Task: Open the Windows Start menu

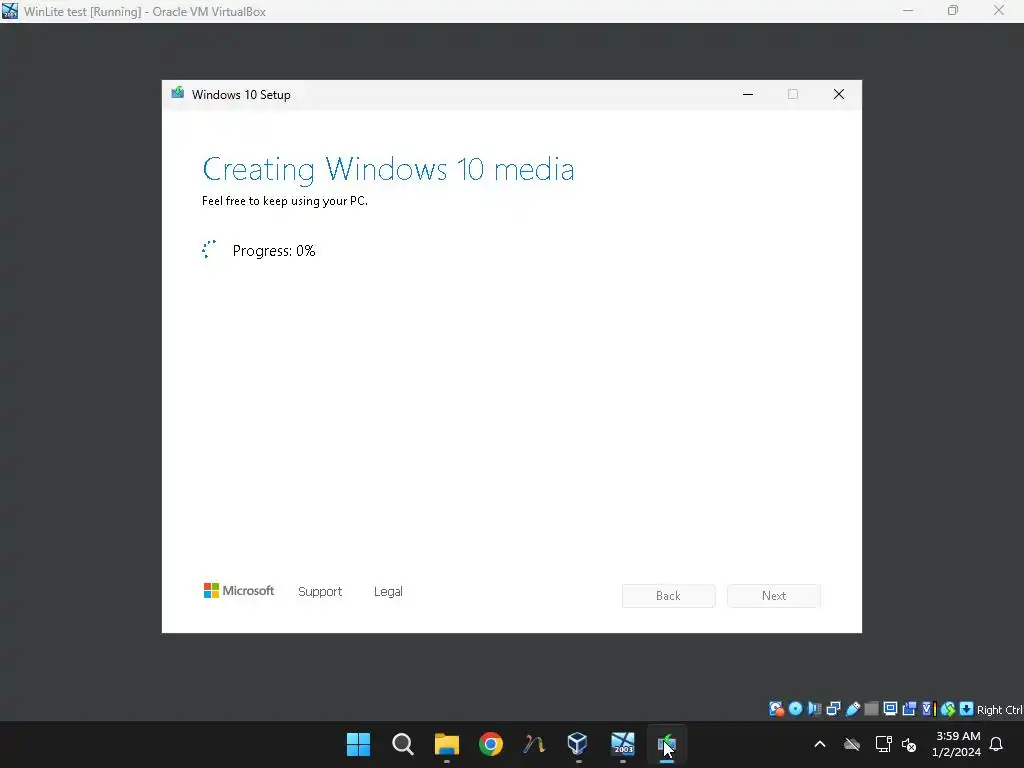Action: click(x=359, y=744)
